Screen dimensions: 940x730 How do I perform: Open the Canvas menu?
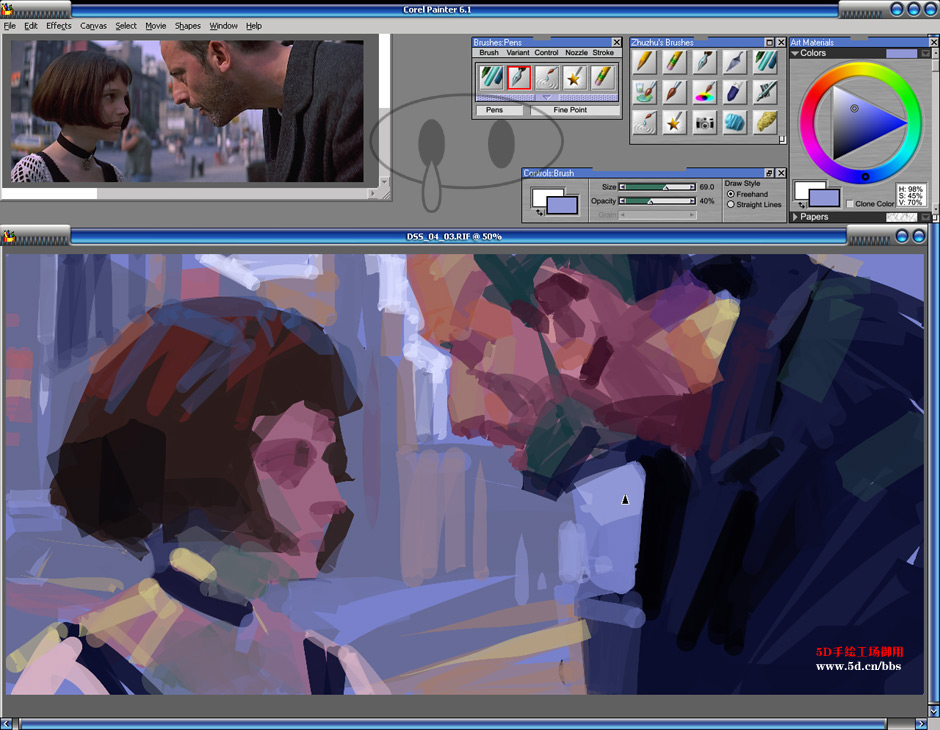(94, 26)
